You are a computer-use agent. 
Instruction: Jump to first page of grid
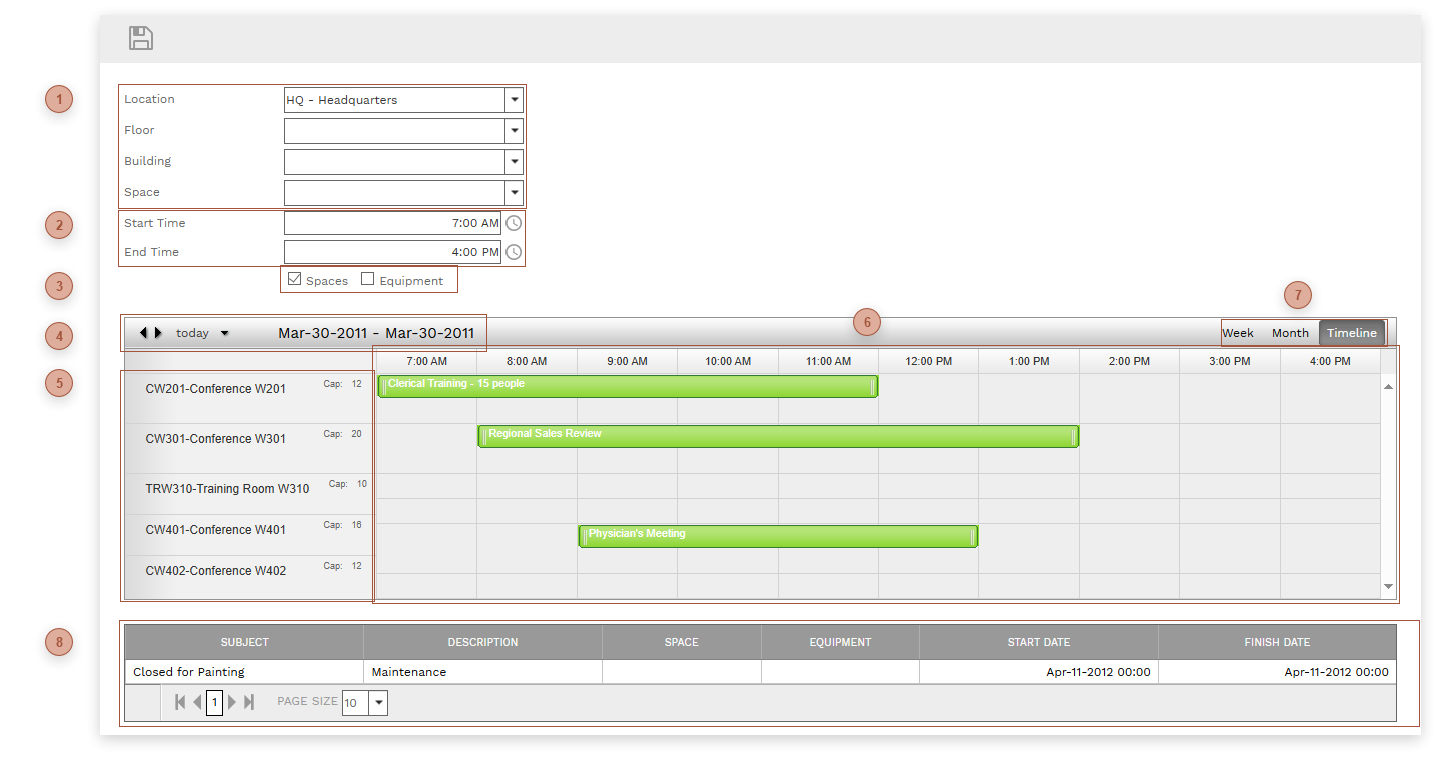click(180, 702)
